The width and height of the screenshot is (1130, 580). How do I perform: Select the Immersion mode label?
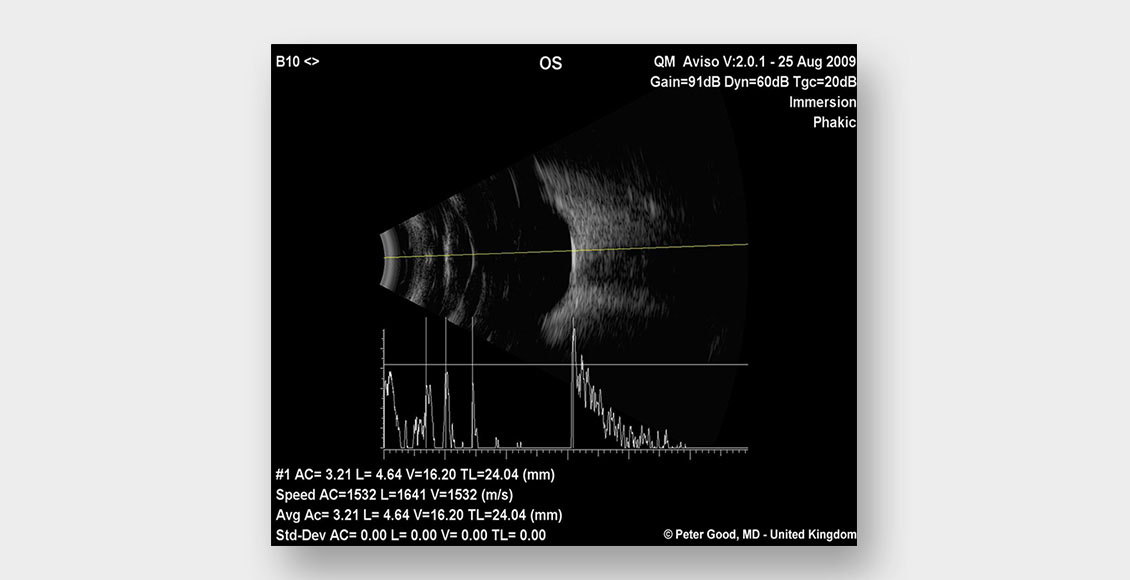click(x=822, y=102)
